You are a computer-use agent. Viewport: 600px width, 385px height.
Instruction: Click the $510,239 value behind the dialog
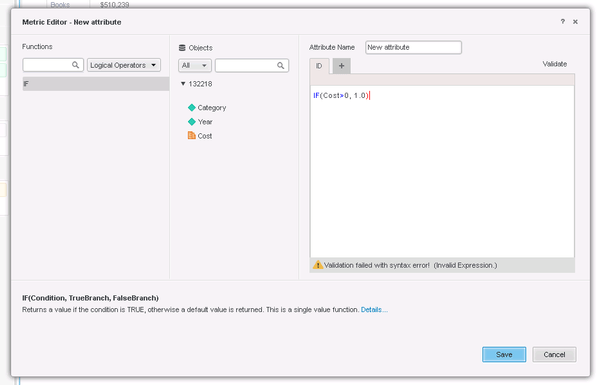(114, 5)
